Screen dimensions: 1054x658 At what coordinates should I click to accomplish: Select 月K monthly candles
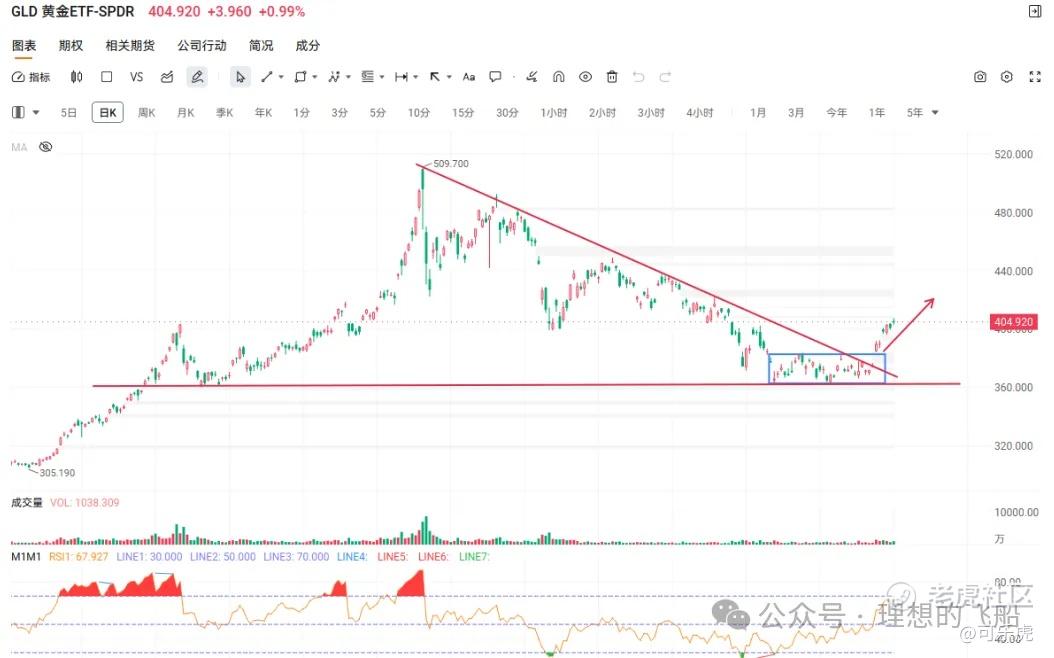coord(186,113)
